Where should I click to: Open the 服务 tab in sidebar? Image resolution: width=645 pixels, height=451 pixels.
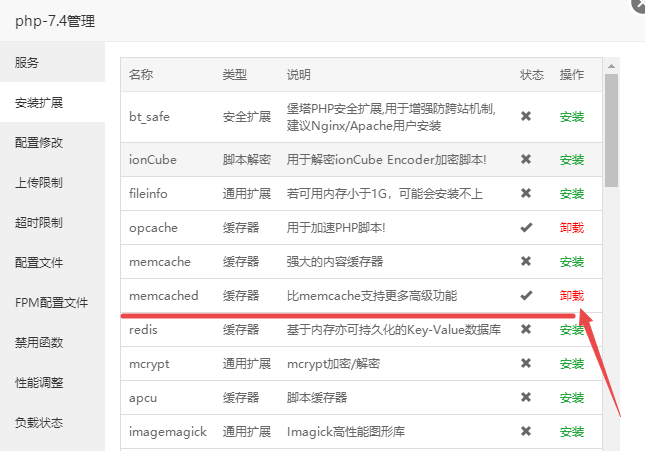tap(52, 62)
